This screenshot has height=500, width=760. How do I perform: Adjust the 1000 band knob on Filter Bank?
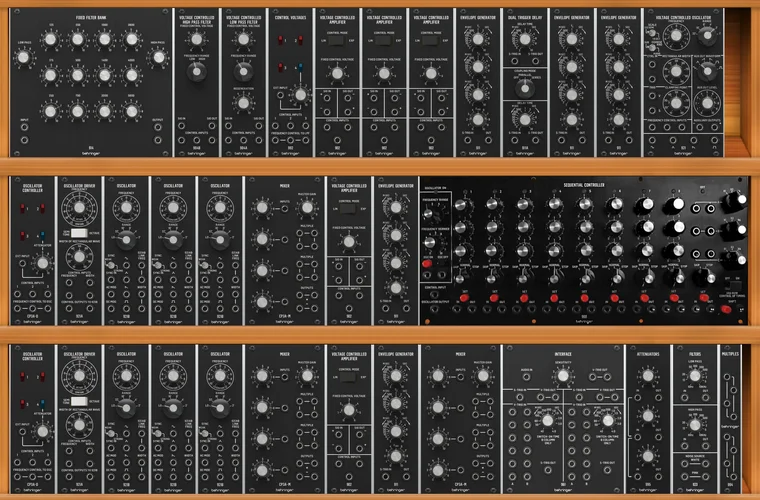click(105, 39)
